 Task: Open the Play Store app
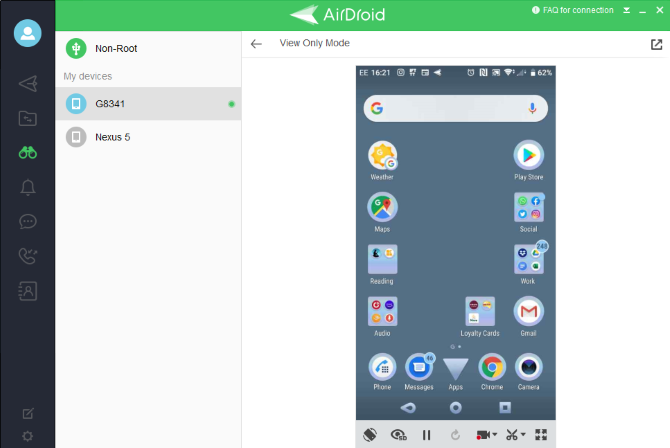pos(529,160)
